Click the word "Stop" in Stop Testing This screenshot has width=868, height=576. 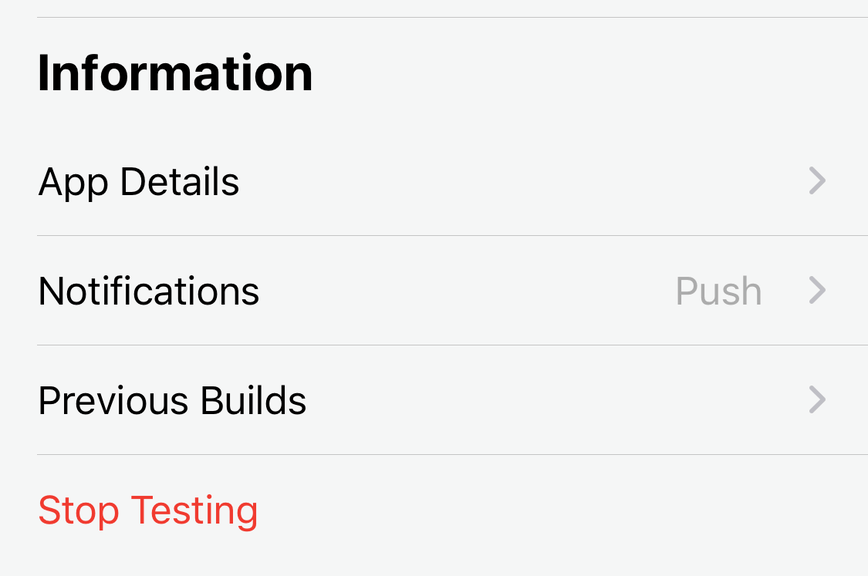point(78,510)
